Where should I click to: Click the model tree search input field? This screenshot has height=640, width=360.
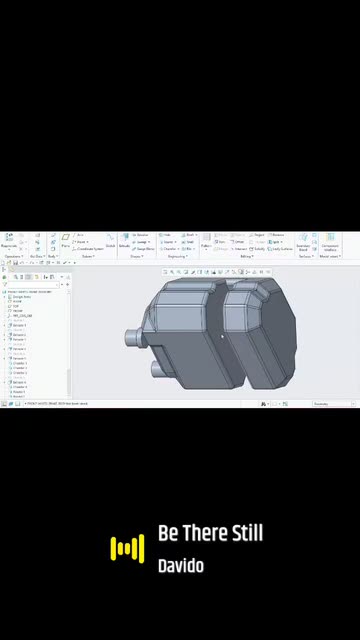coord(34,284)
